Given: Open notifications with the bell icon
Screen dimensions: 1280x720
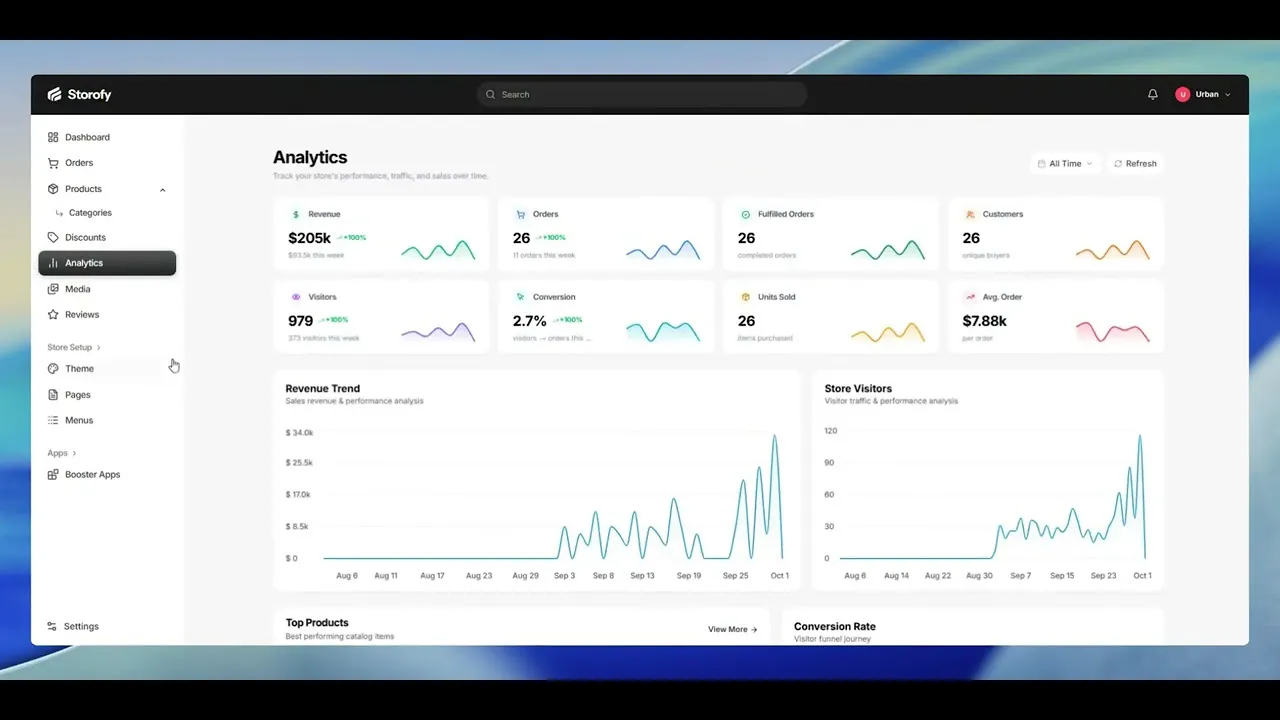Looking at the screenshot, I should [x=1153, y=94].
